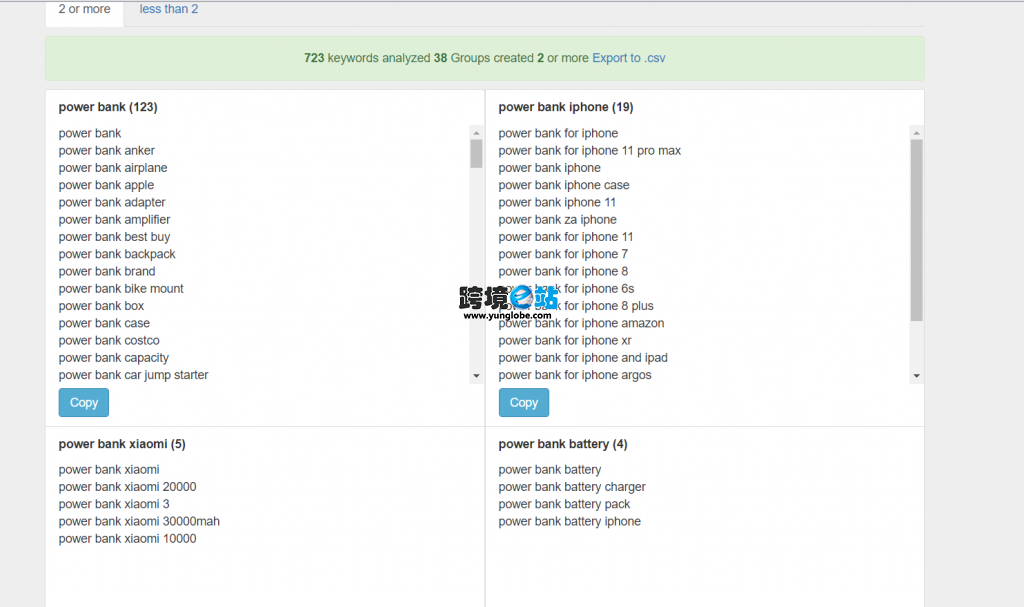Select "power bank for iphone 11 pro max"
The width and height of the screenshot is (1024, 607).
tap(590, 151)
